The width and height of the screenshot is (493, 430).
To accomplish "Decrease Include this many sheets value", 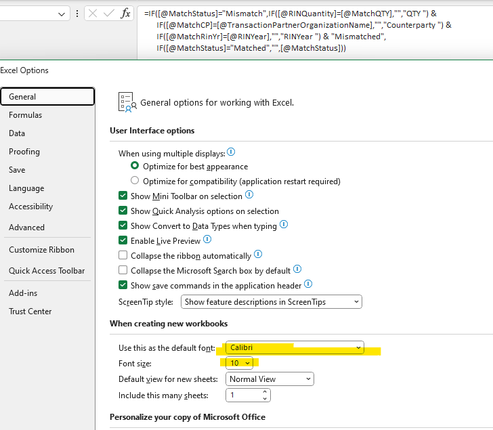I will pyautogui.click(x=265, y=399).
